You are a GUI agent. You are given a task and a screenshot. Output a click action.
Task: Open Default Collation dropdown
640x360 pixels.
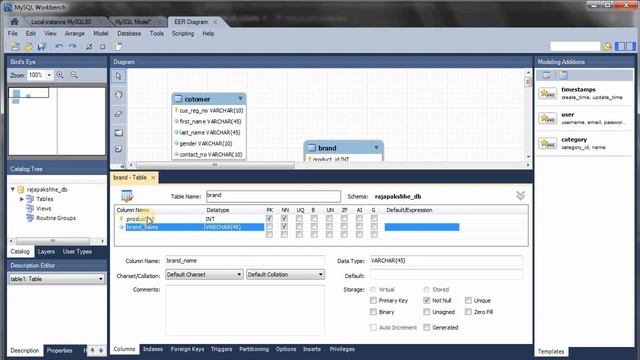285,275
